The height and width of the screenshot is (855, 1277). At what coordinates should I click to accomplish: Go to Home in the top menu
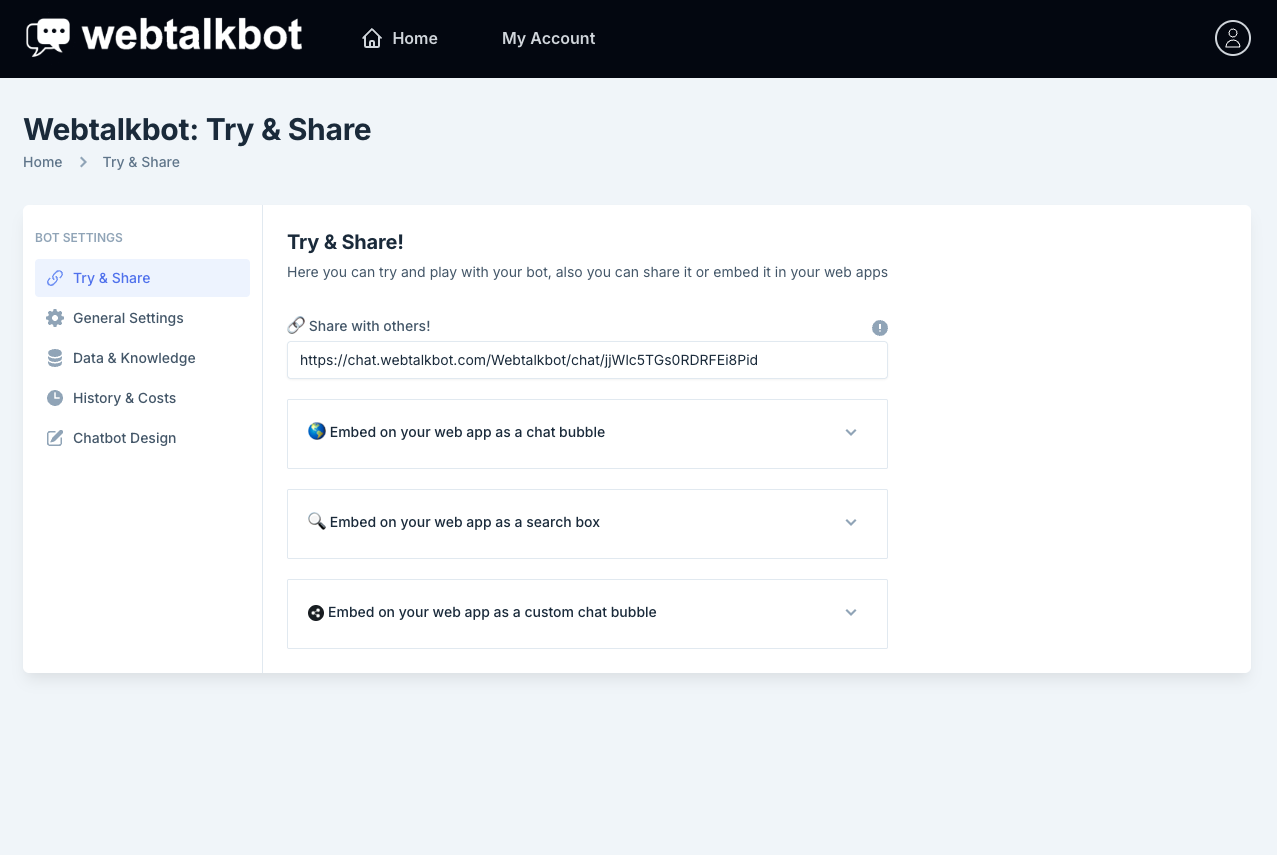[x=415, y=39]
